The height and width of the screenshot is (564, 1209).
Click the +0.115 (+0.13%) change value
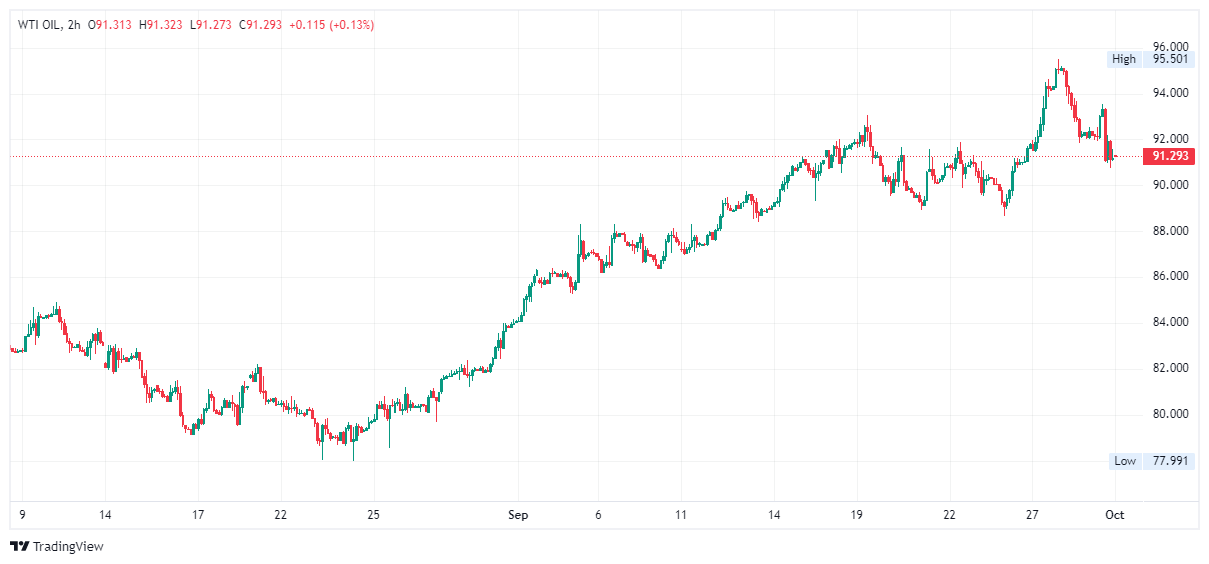point(331,25)
